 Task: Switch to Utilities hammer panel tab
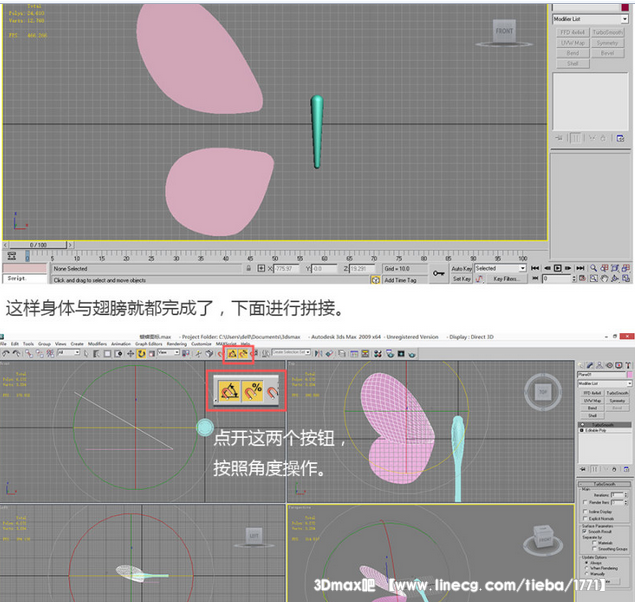[629, 365]
